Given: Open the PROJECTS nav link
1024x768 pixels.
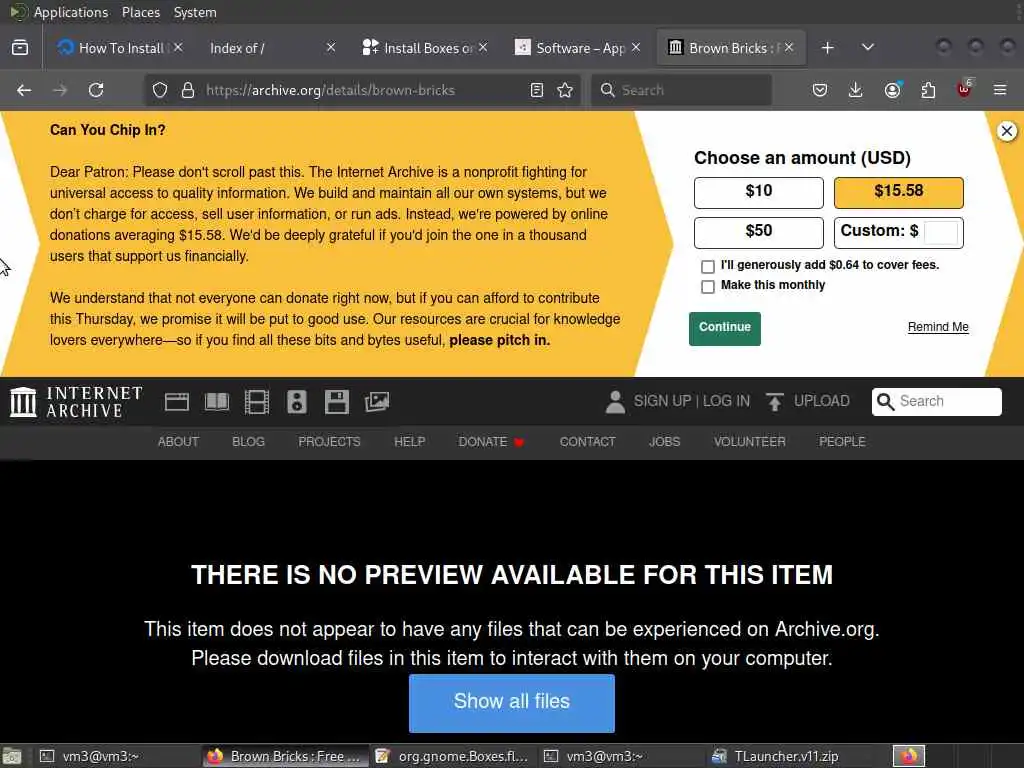Looking at the screenshot, I should [329, 442].
